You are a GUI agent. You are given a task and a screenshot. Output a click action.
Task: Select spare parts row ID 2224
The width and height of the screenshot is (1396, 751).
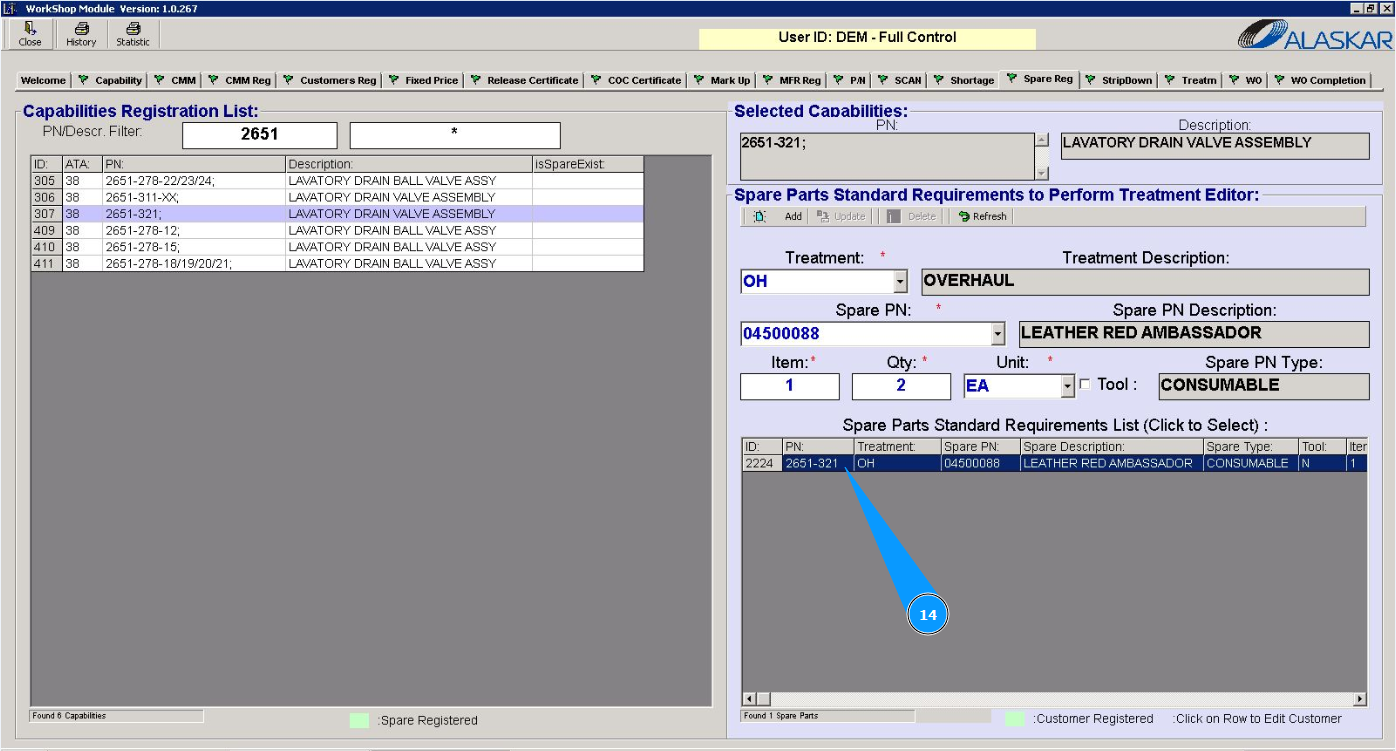[x=1054, y=464]
